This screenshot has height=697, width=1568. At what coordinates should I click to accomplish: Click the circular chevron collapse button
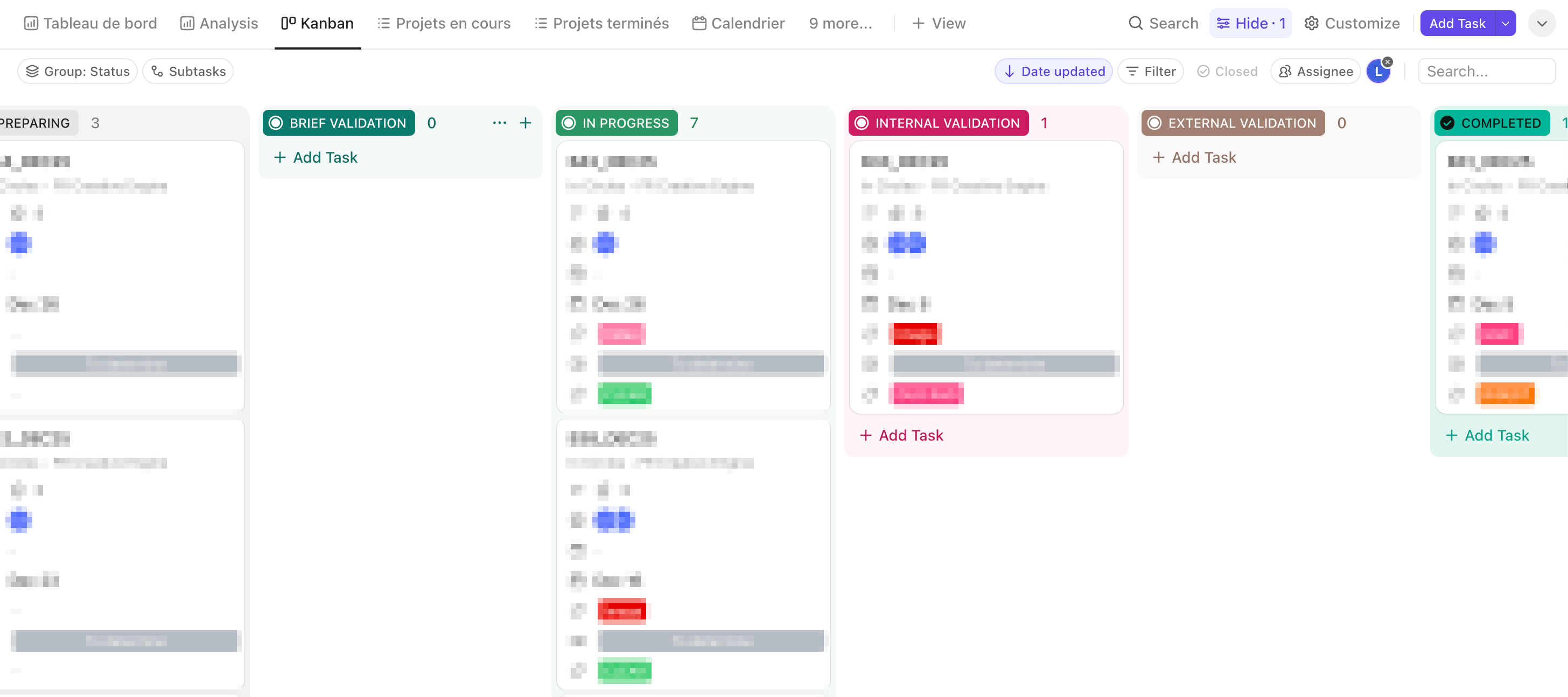pos(1541,23)
